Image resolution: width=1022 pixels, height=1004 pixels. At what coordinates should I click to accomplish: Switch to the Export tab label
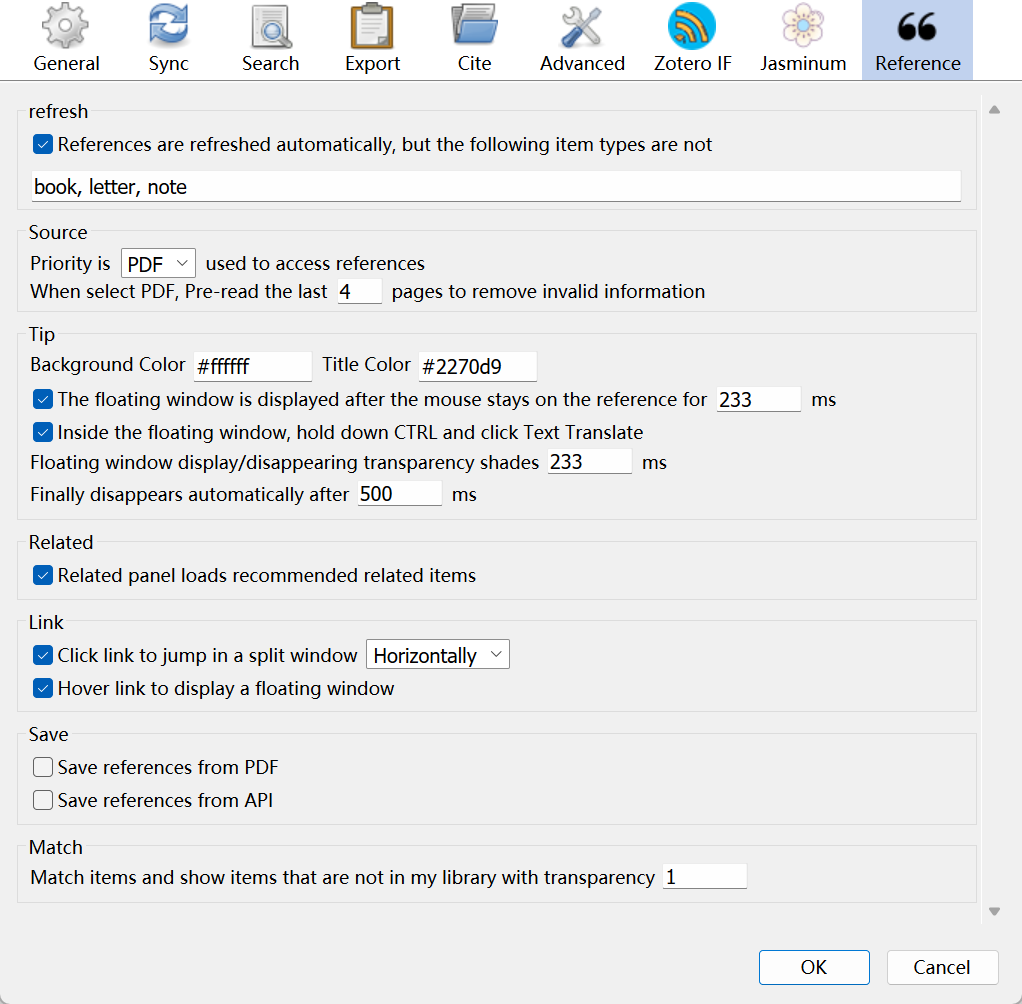372,64
